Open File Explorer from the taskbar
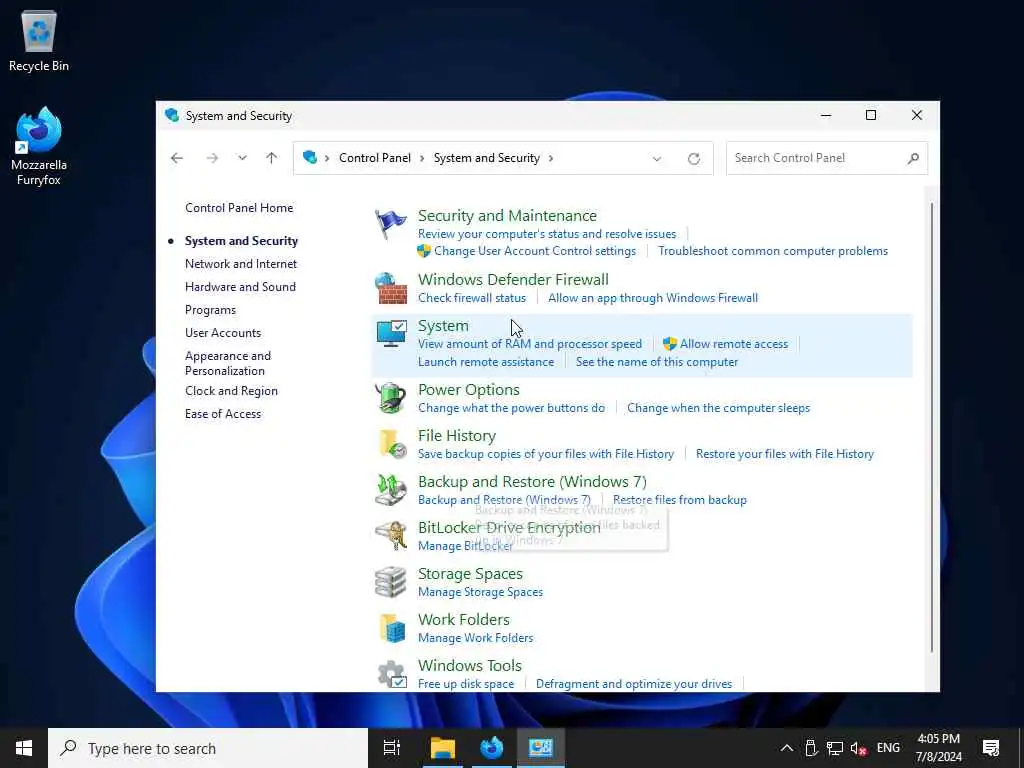Screen dimensions: 1024x768 (x=442, y=748)
